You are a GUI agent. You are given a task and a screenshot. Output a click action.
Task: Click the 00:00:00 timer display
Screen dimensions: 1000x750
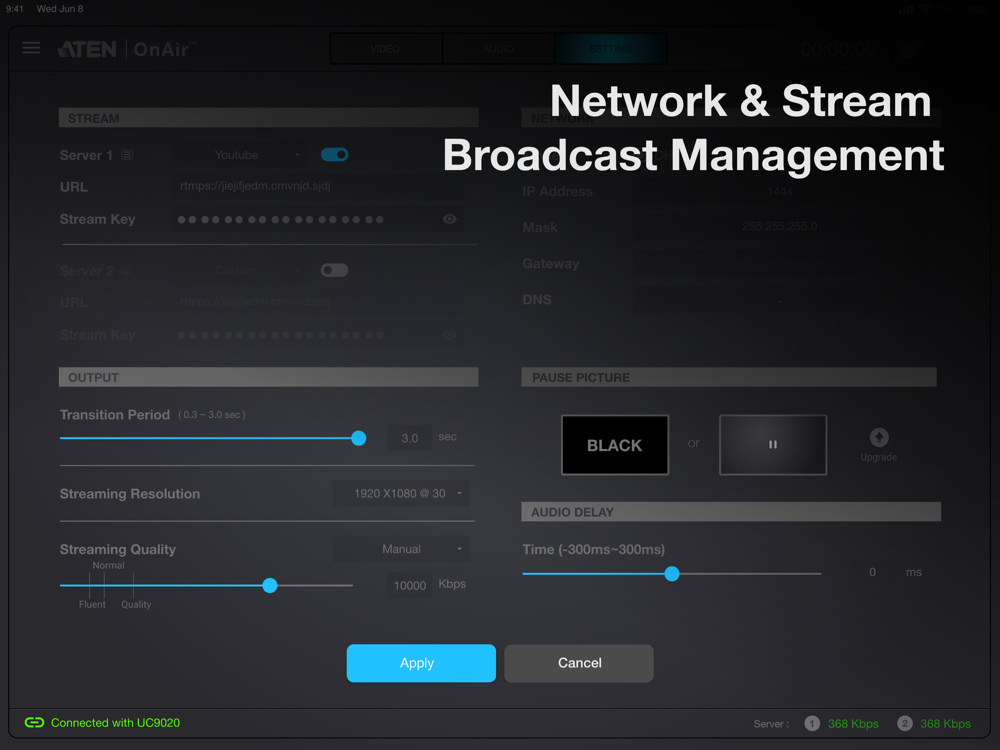point(839,49)
